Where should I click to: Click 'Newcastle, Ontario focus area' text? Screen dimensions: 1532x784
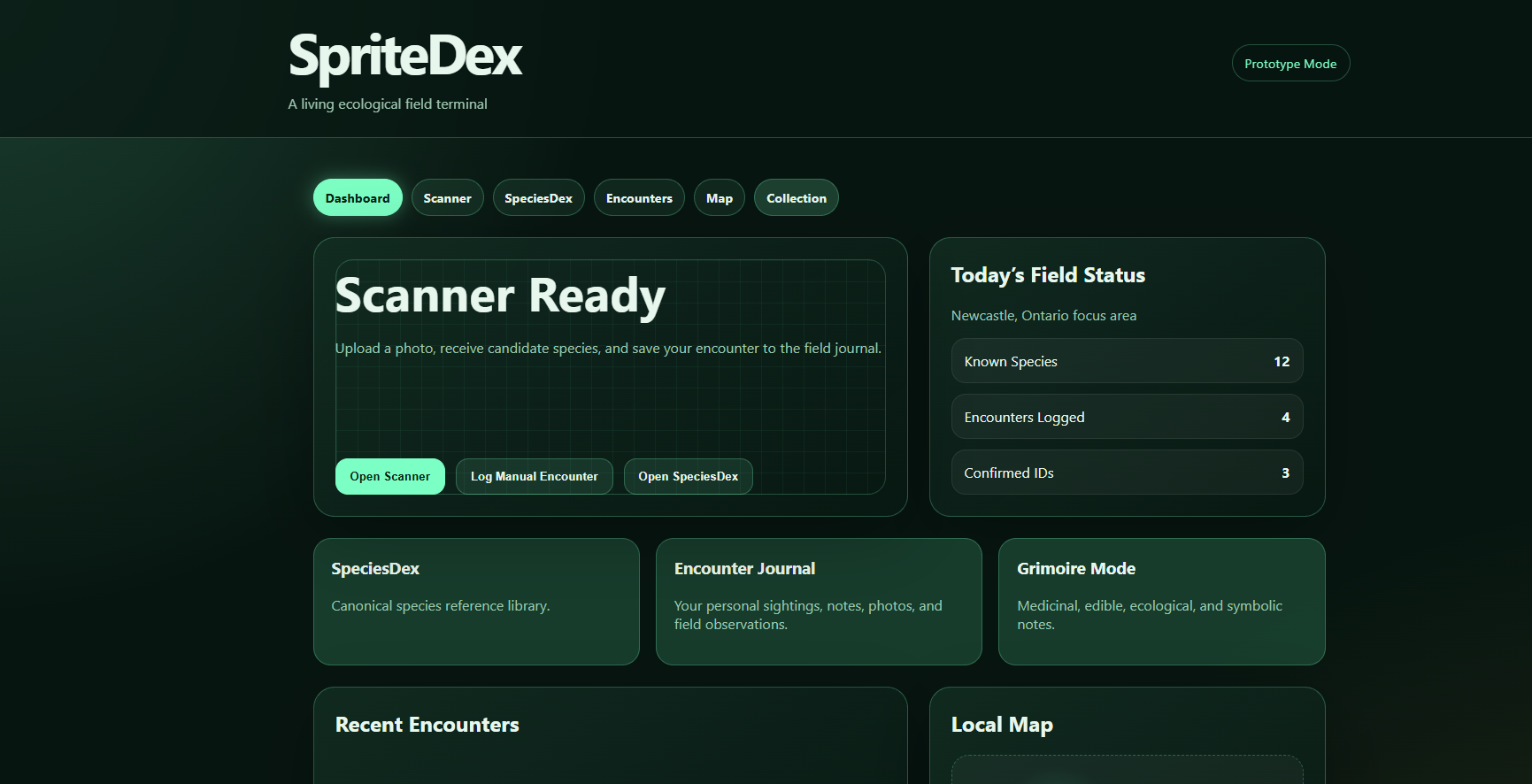(1043, 316)
